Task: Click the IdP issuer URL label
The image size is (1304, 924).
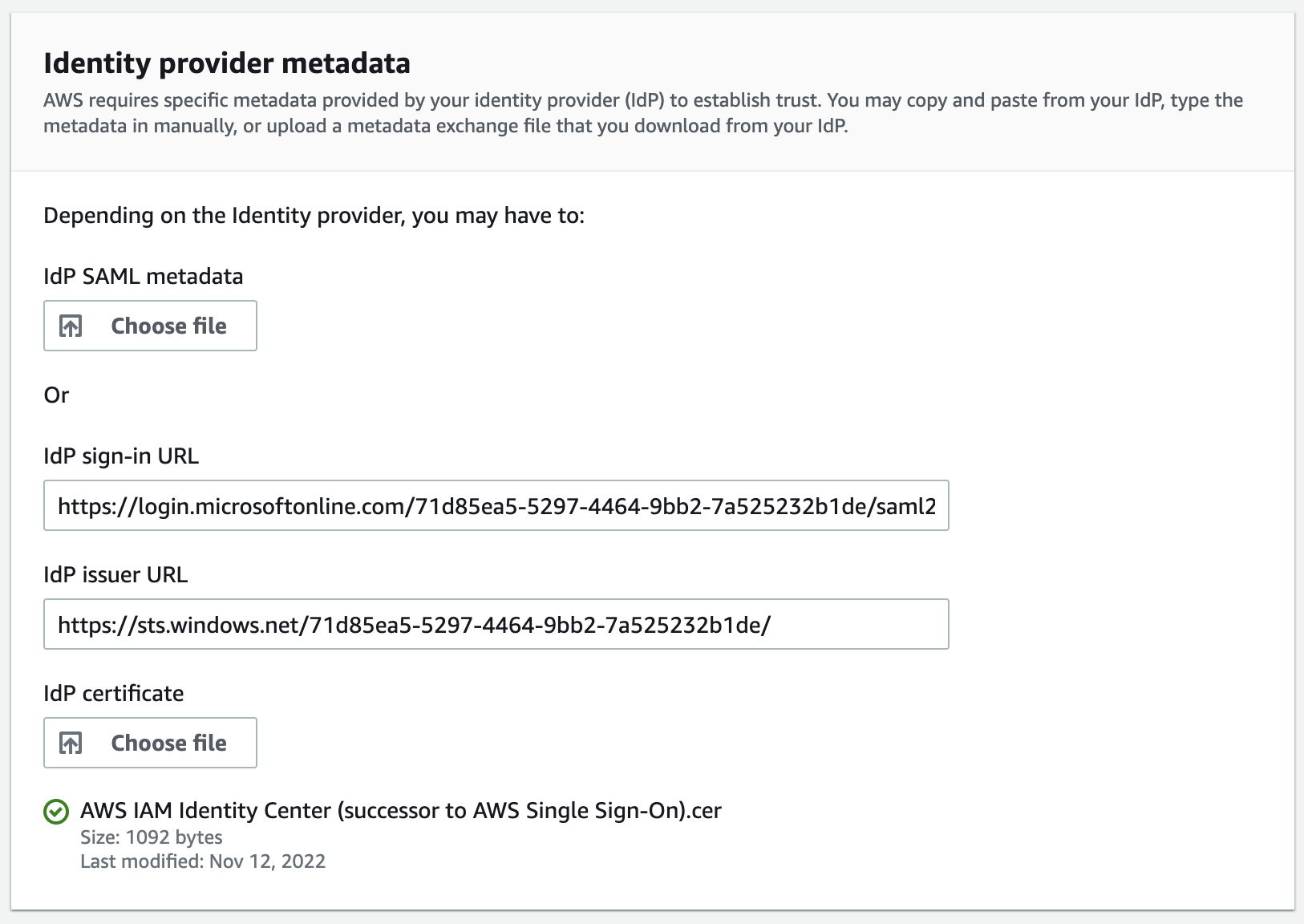Action: (x=115, y=574)
